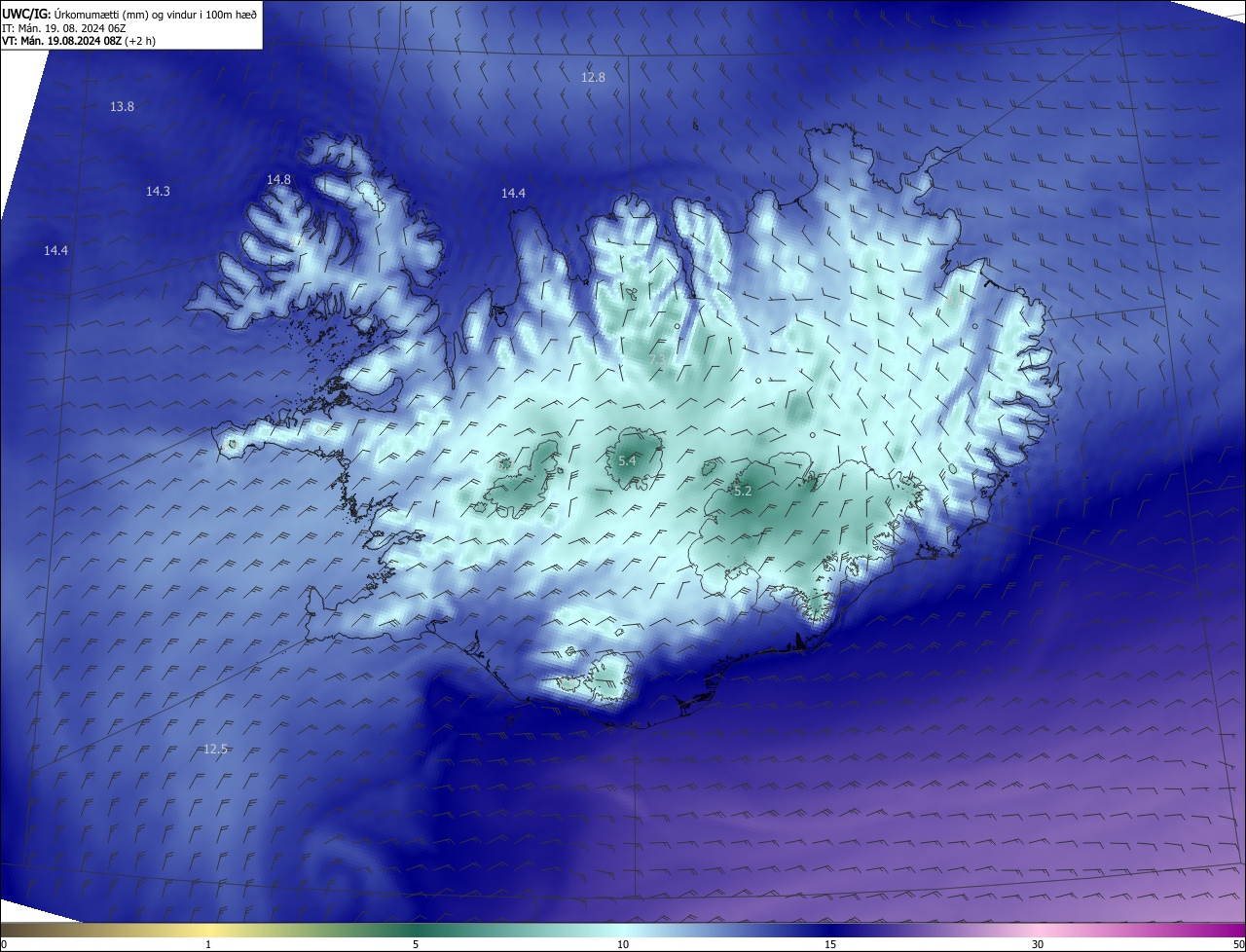Click the colorbar tick label 50

click(1238, 944)
